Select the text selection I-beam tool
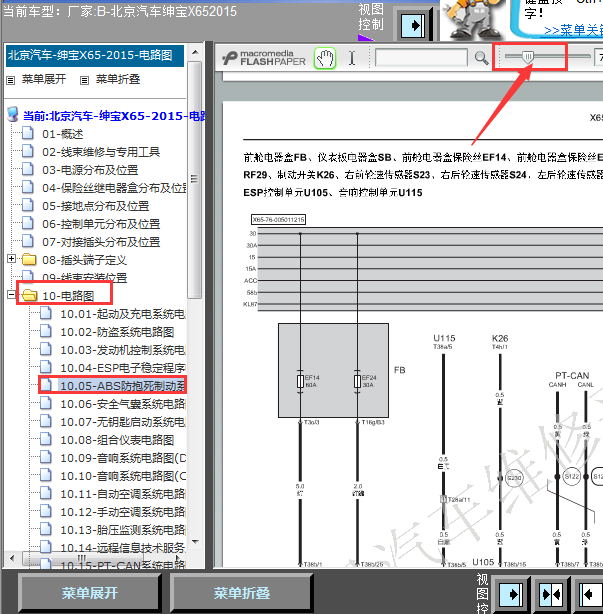This screenshot has width=603, height=614. click(352, 58)
